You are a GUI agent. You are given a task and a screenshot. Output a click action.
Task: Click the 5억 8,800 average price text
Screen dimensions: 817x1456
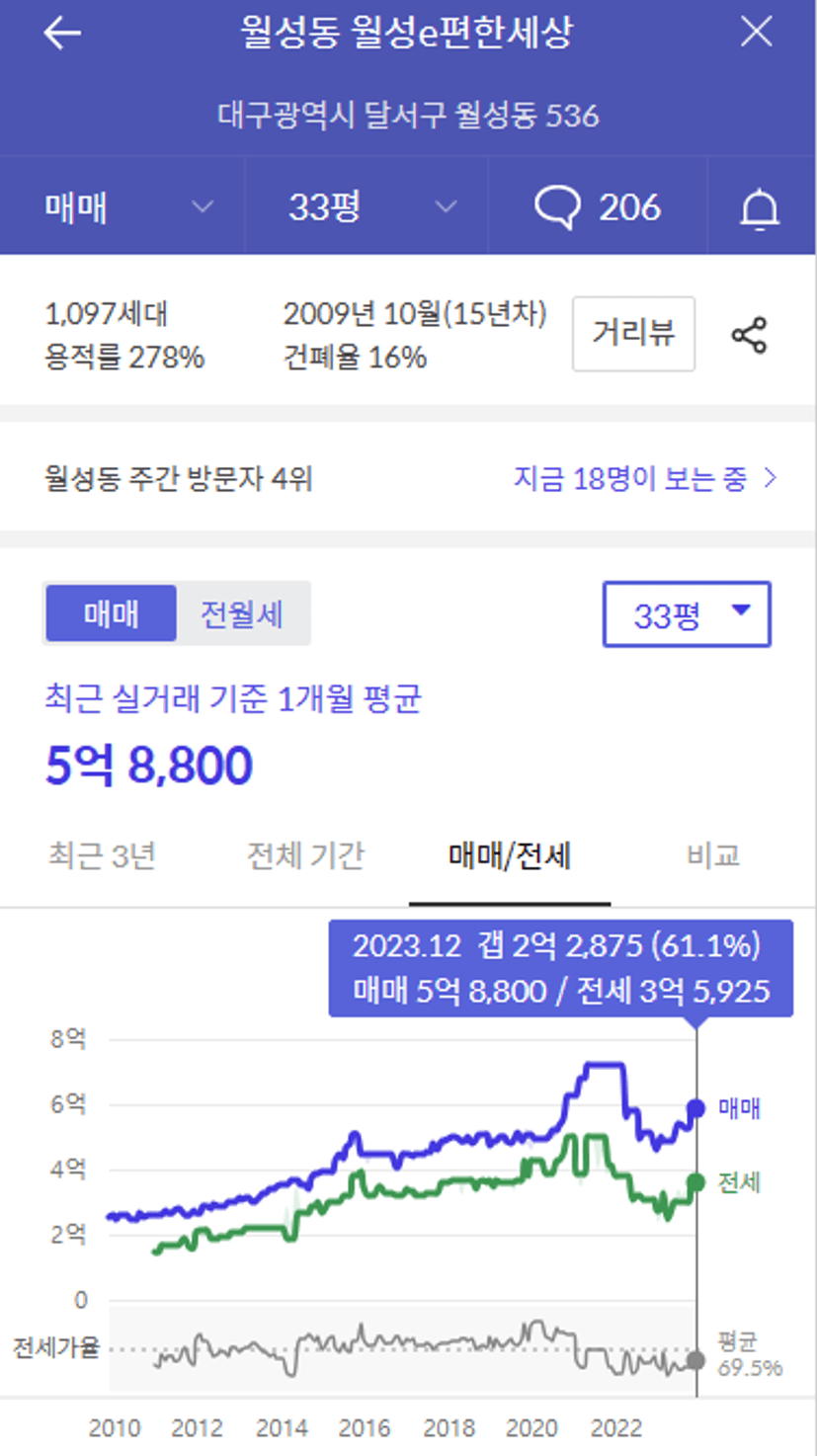[149, 765]
